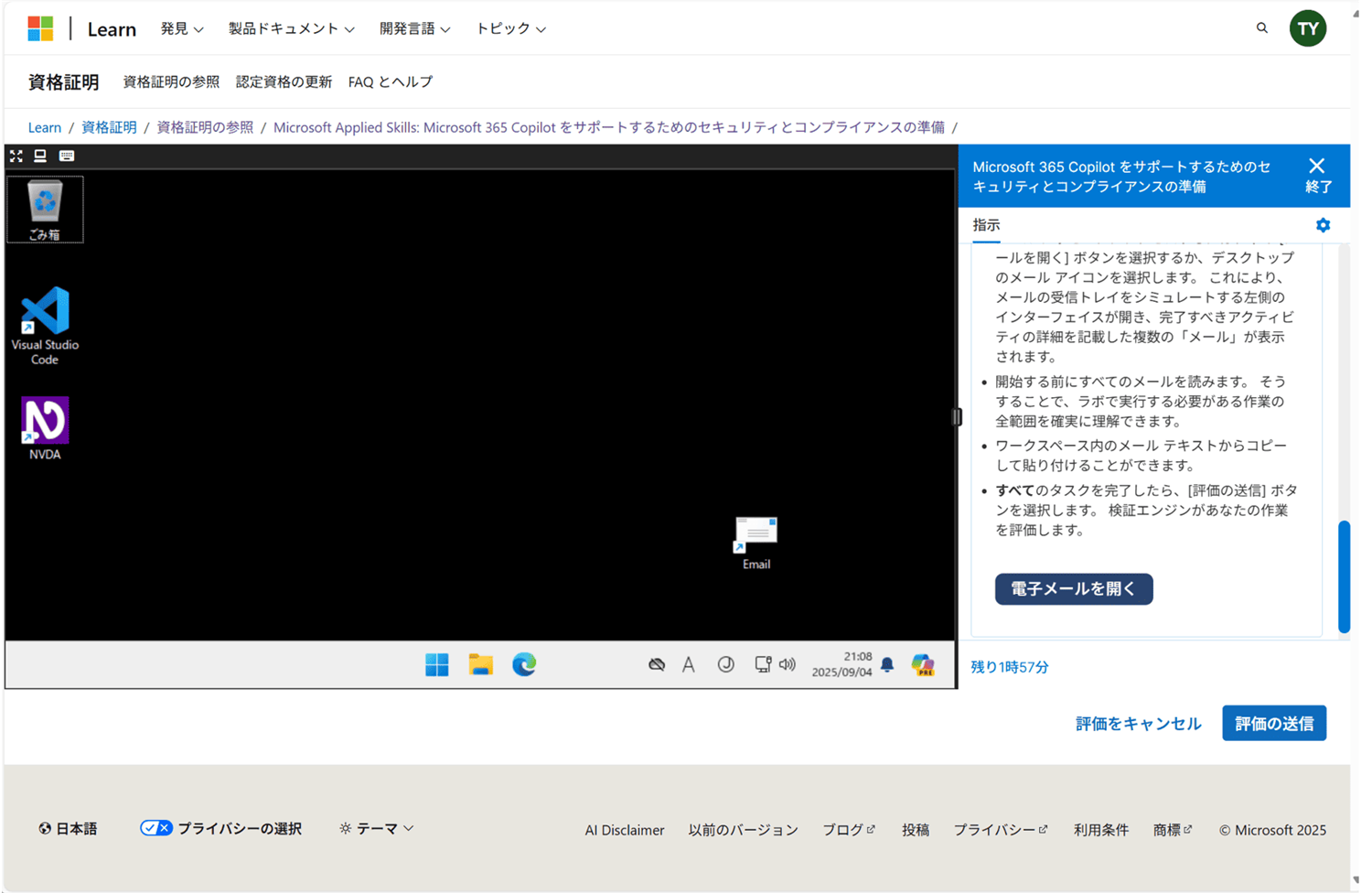Close the lab panel with the 終了 X

[1317, 175]
